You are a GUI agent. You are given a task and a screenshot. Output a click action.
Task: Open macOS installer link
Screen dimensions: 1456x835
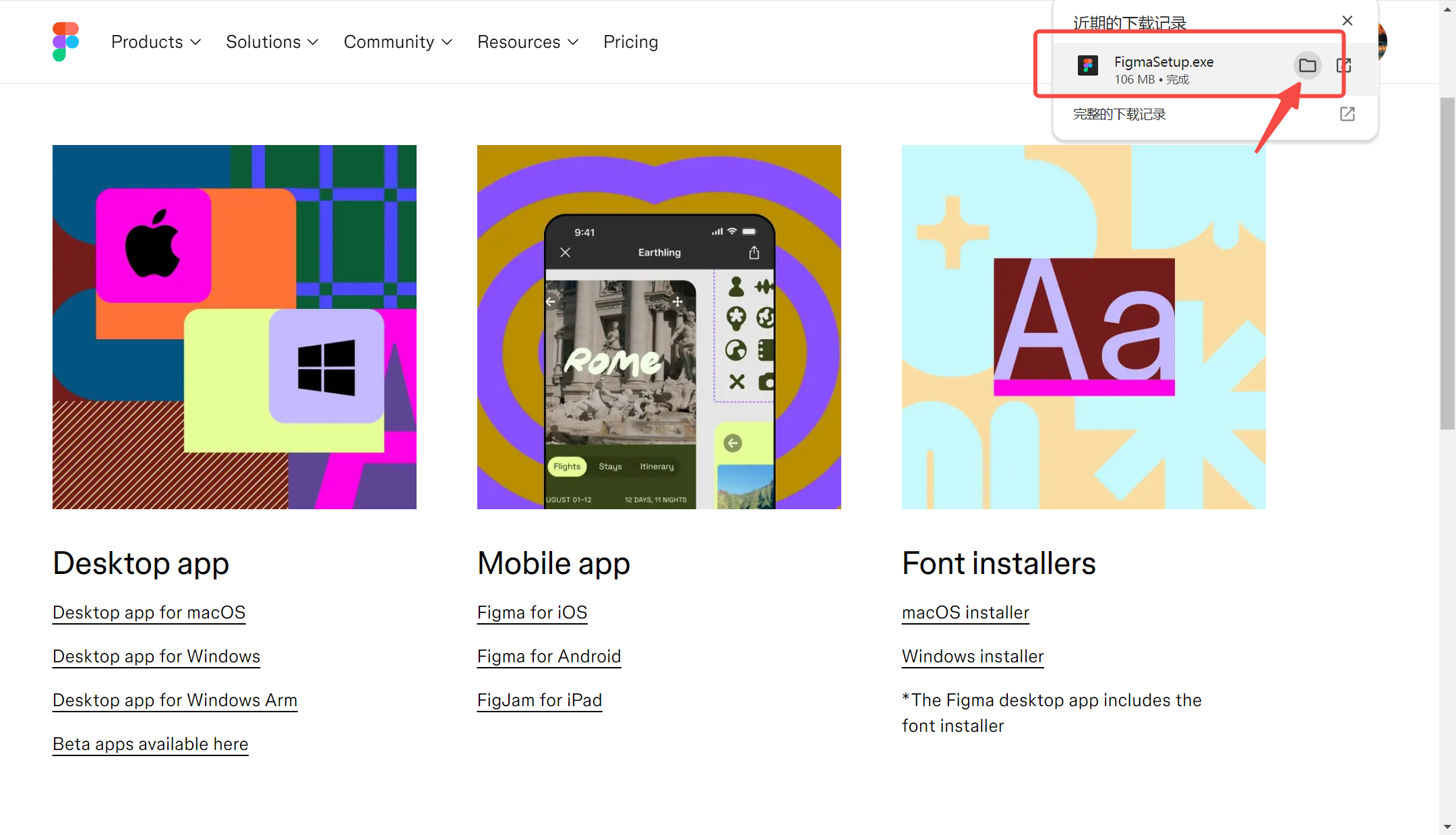click(x=965, y=612)
